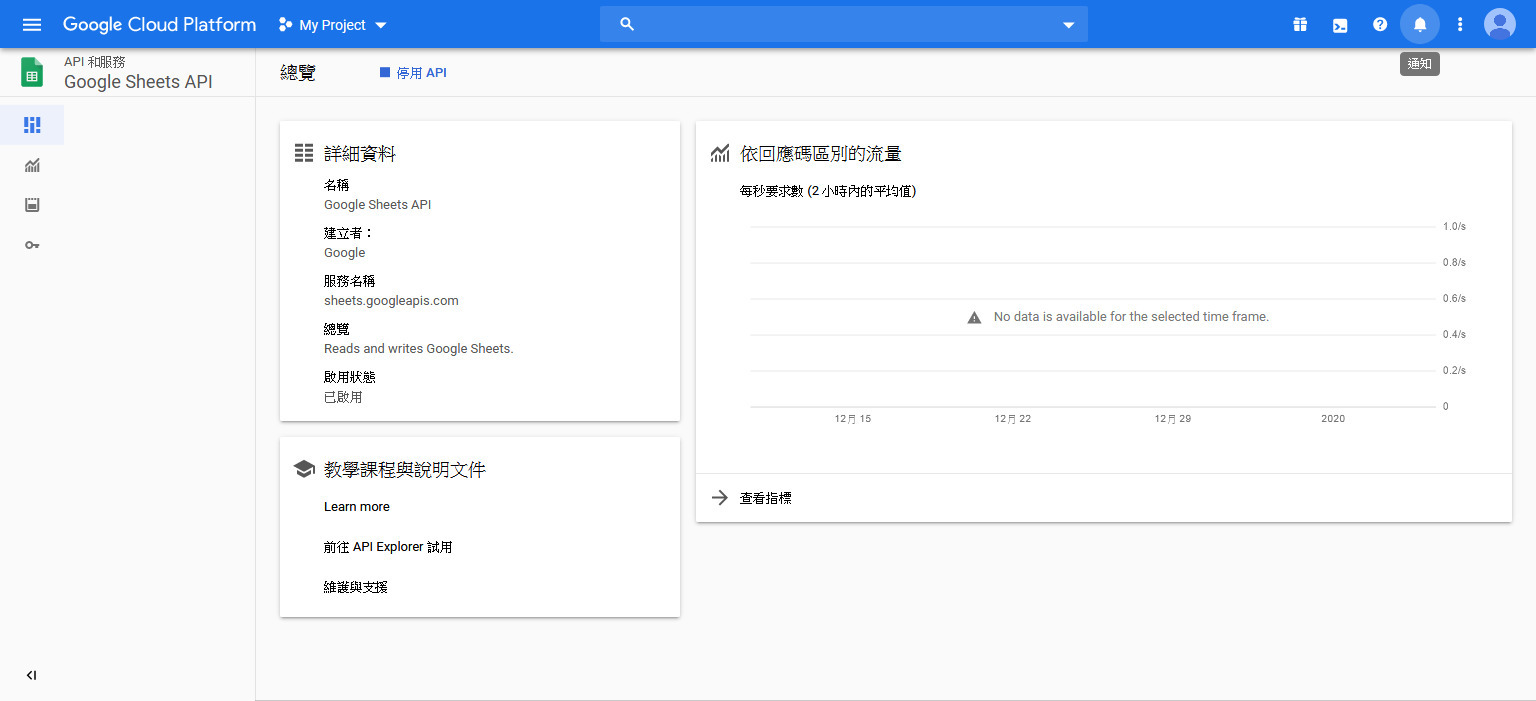
Task: Click sheets.googleapis.com service name text
Action: point(391,301)
